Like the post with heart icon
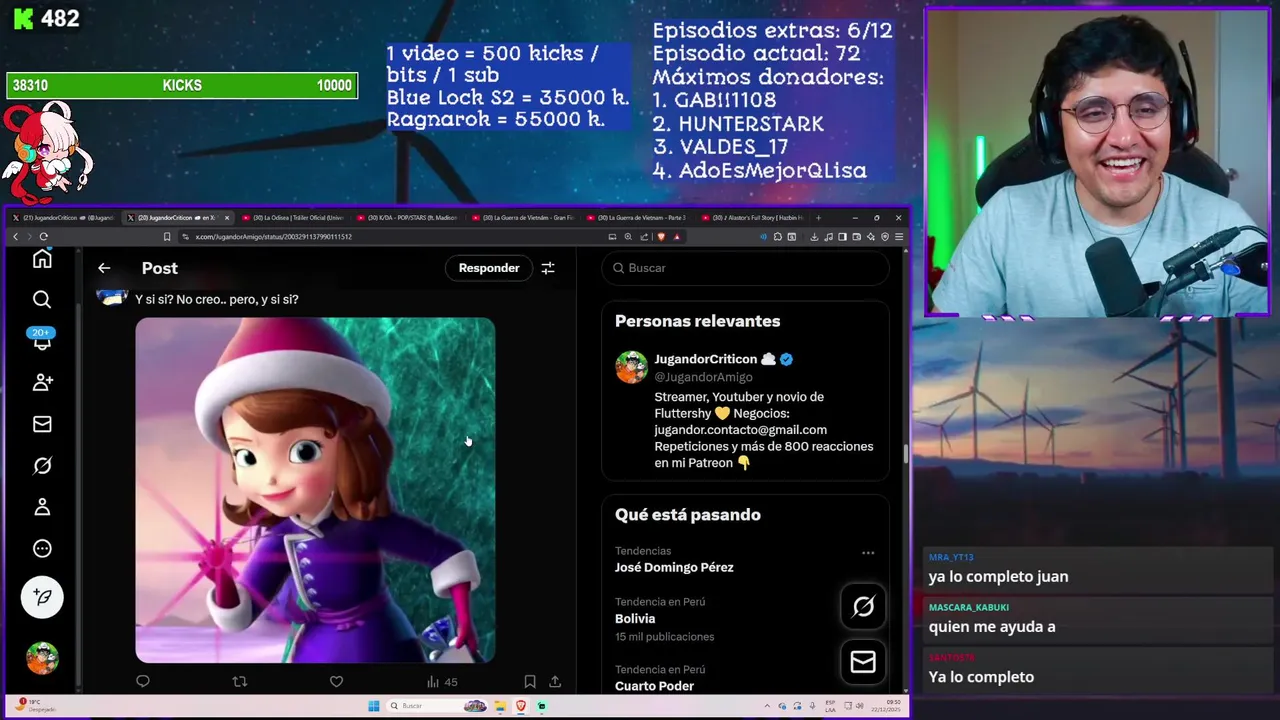Screen dimensions: 1280x720 [x=336, y=682]
